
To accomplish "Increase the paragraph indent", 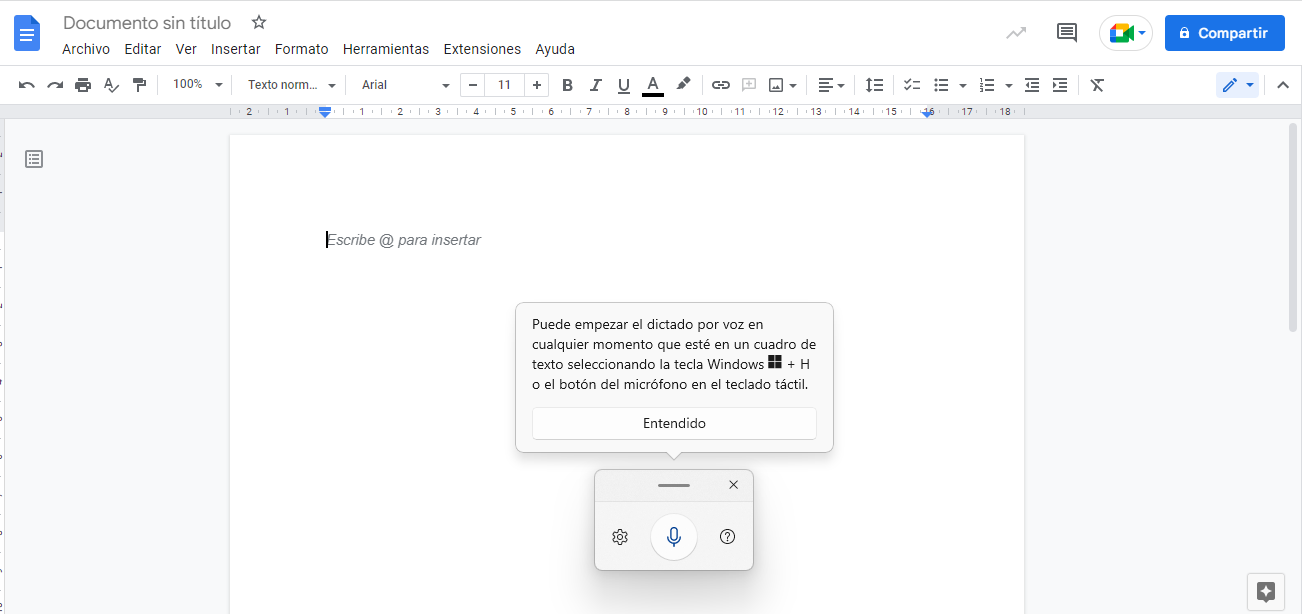I will 1060,85.
